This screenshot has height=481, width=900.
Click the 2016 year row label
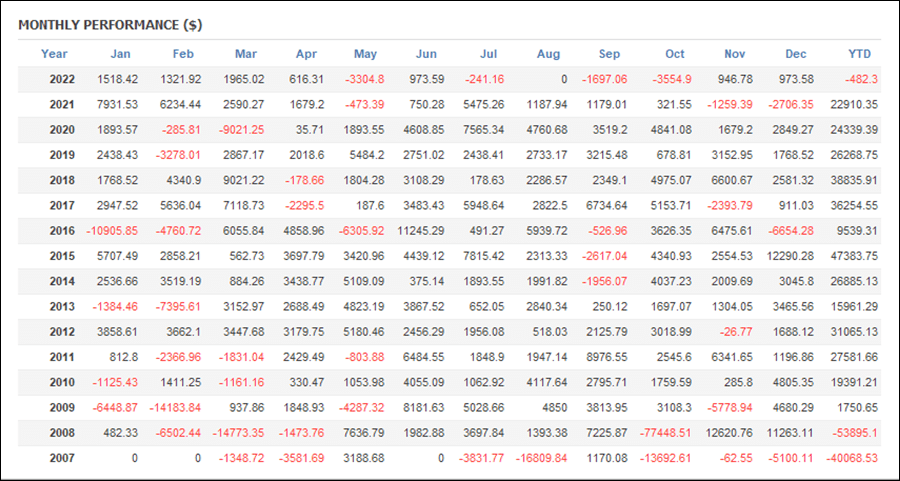[62, 231]
